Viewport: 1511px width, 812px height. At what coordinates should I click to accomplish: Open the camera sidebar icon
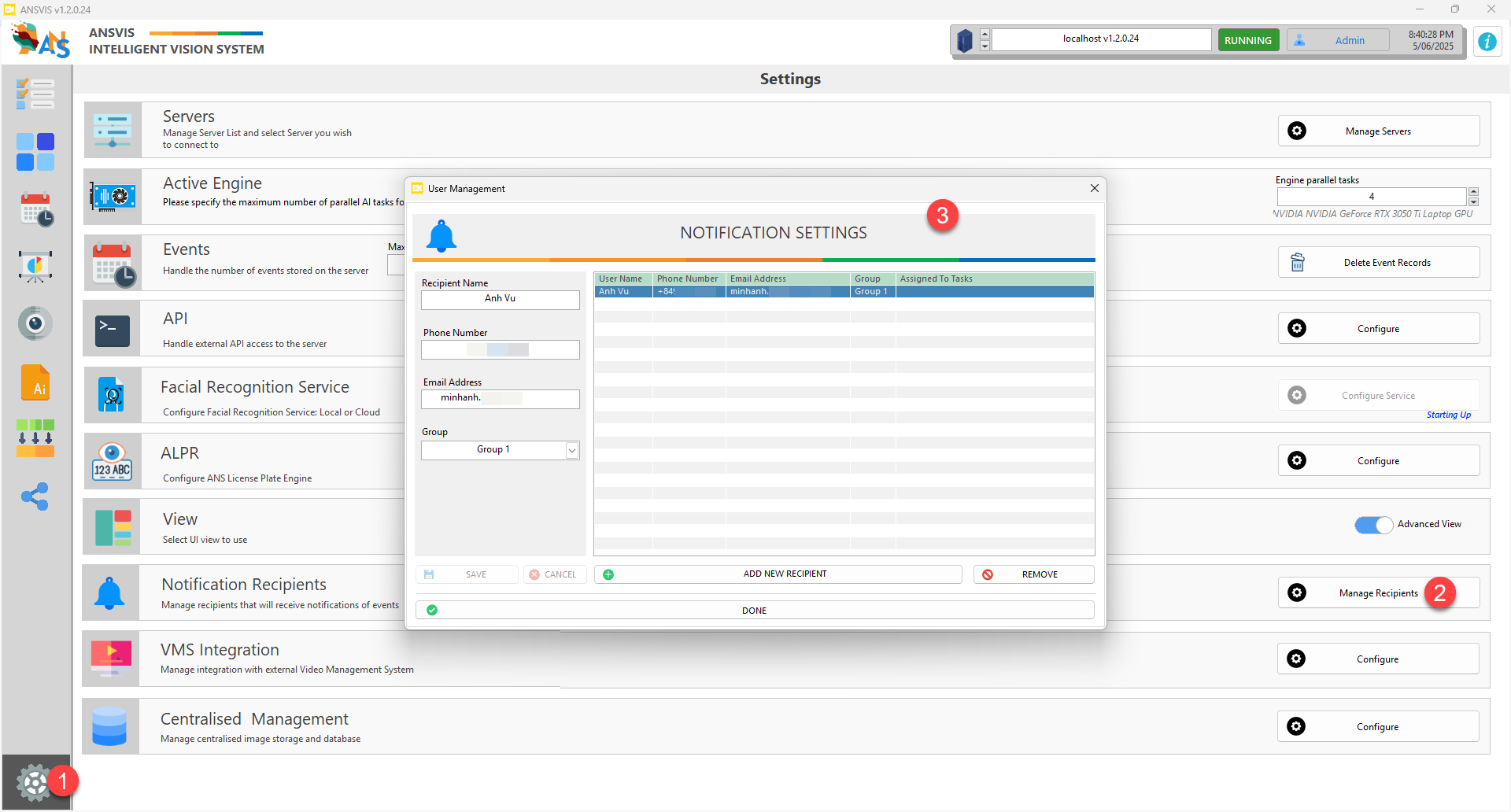pyautogui.click(x=35, y=323)
